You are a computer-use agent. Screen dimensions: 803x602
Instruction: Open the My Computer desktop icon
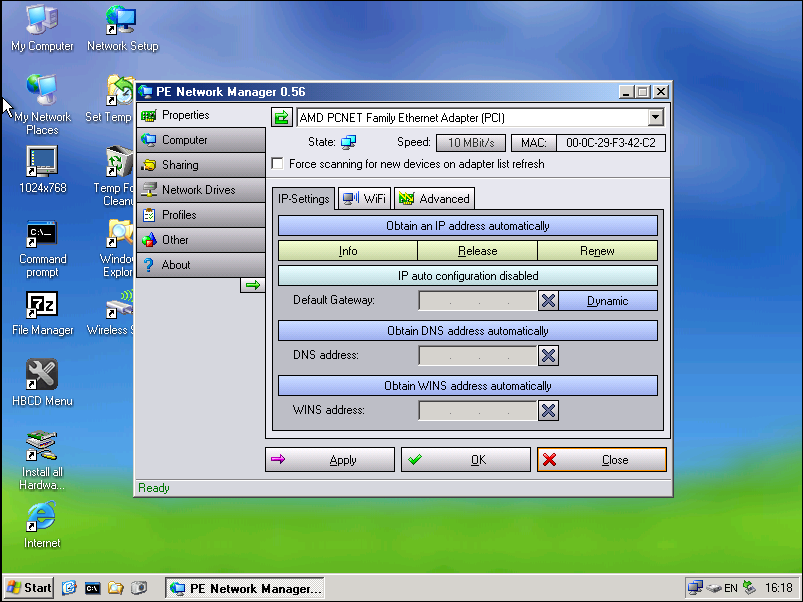tap(42, 28)
